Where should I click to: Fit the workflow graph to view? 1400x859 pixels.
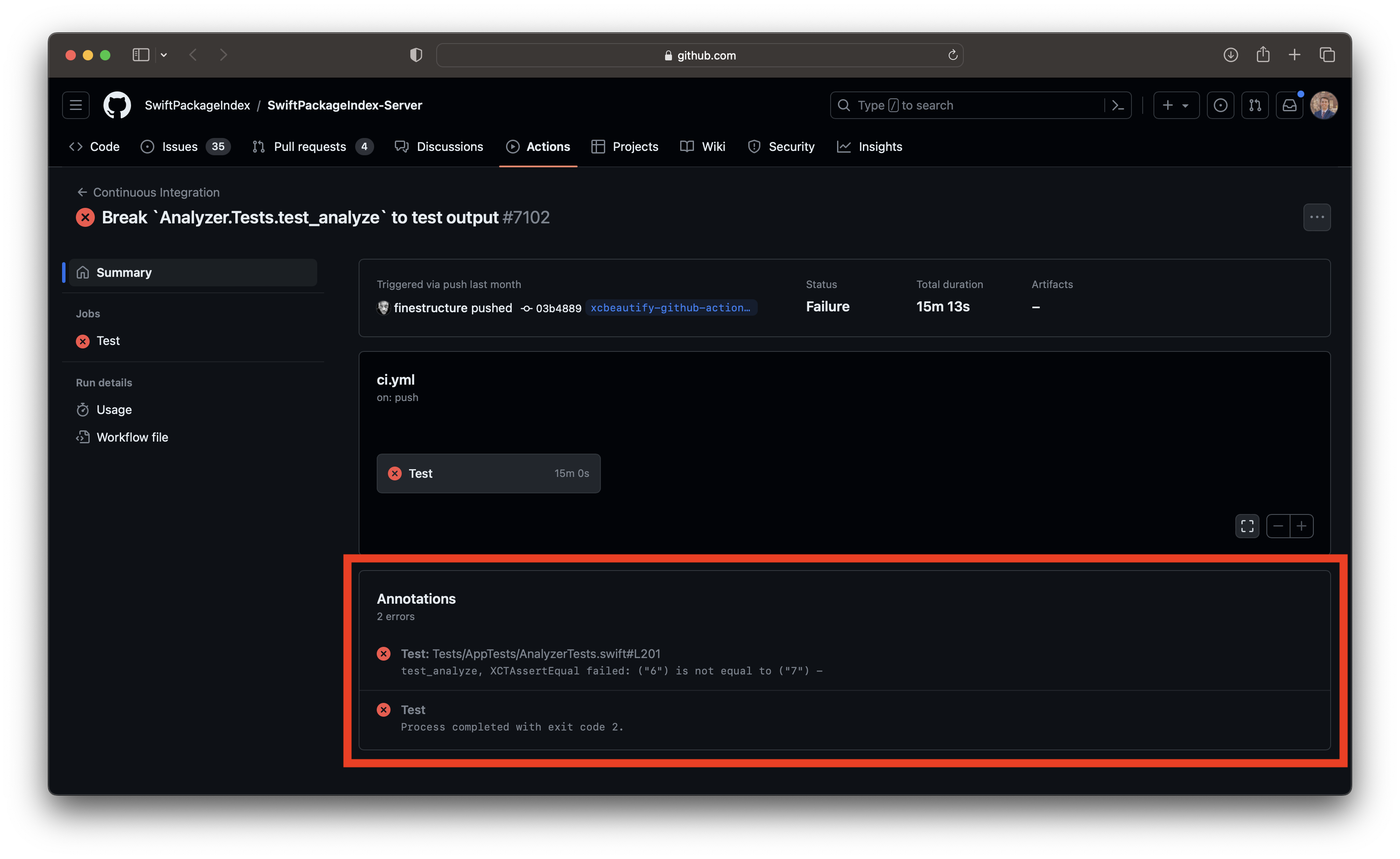click(x=1247, y=526)
